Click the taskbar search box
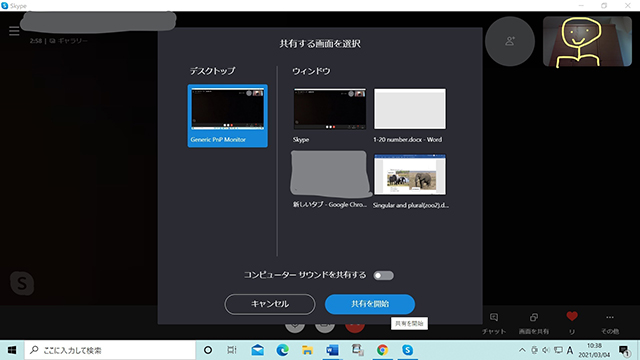 (110, 350)
